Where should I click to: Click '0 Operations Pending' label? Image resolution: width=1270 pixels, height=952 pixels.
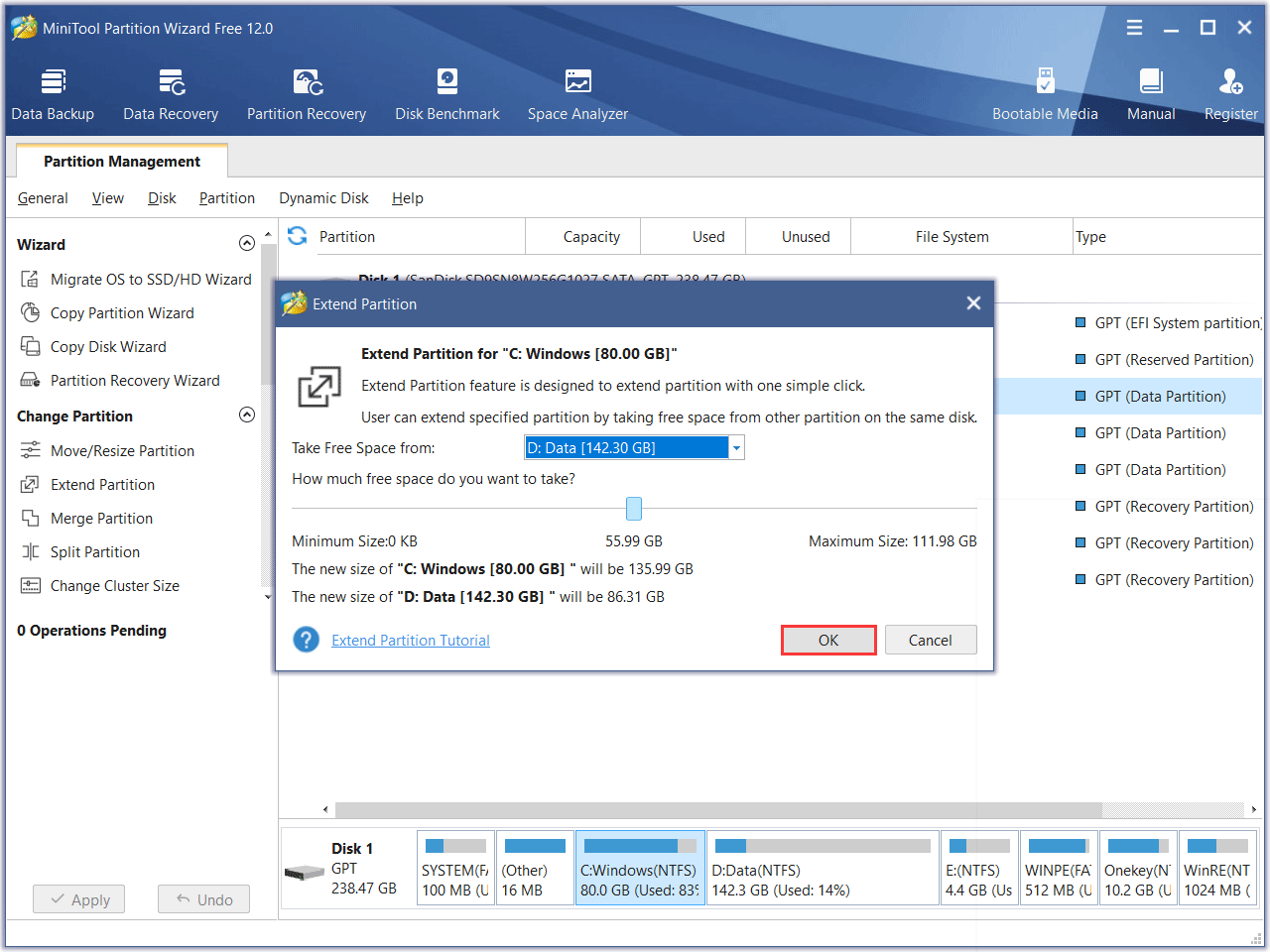tap(91, 631)
